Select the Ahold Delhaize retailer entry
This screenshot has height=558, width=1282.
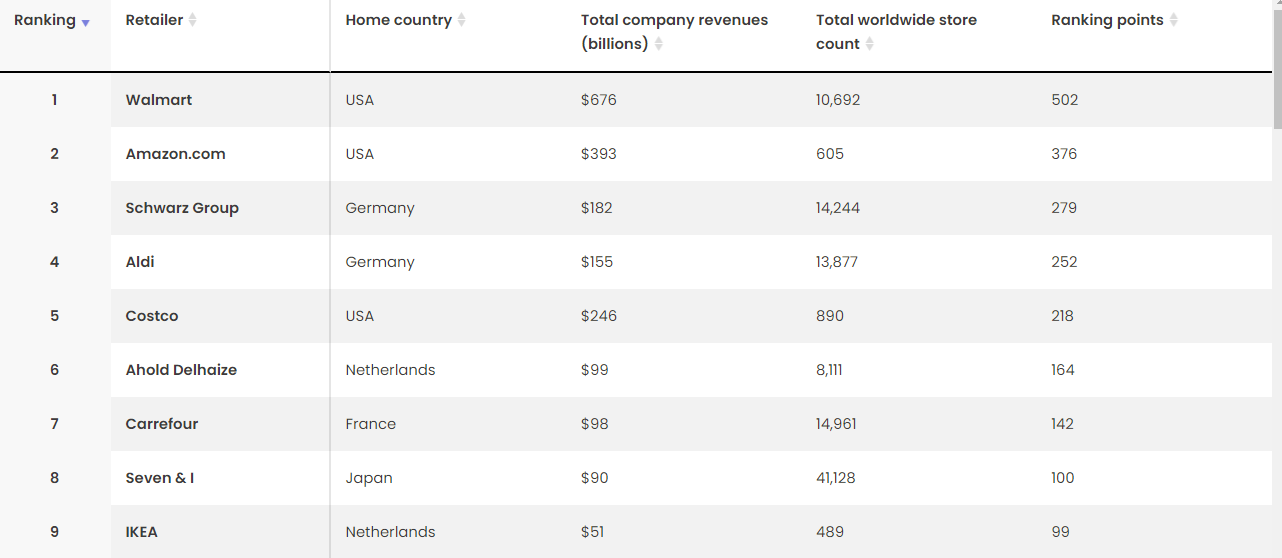click(x=181, y=370)
